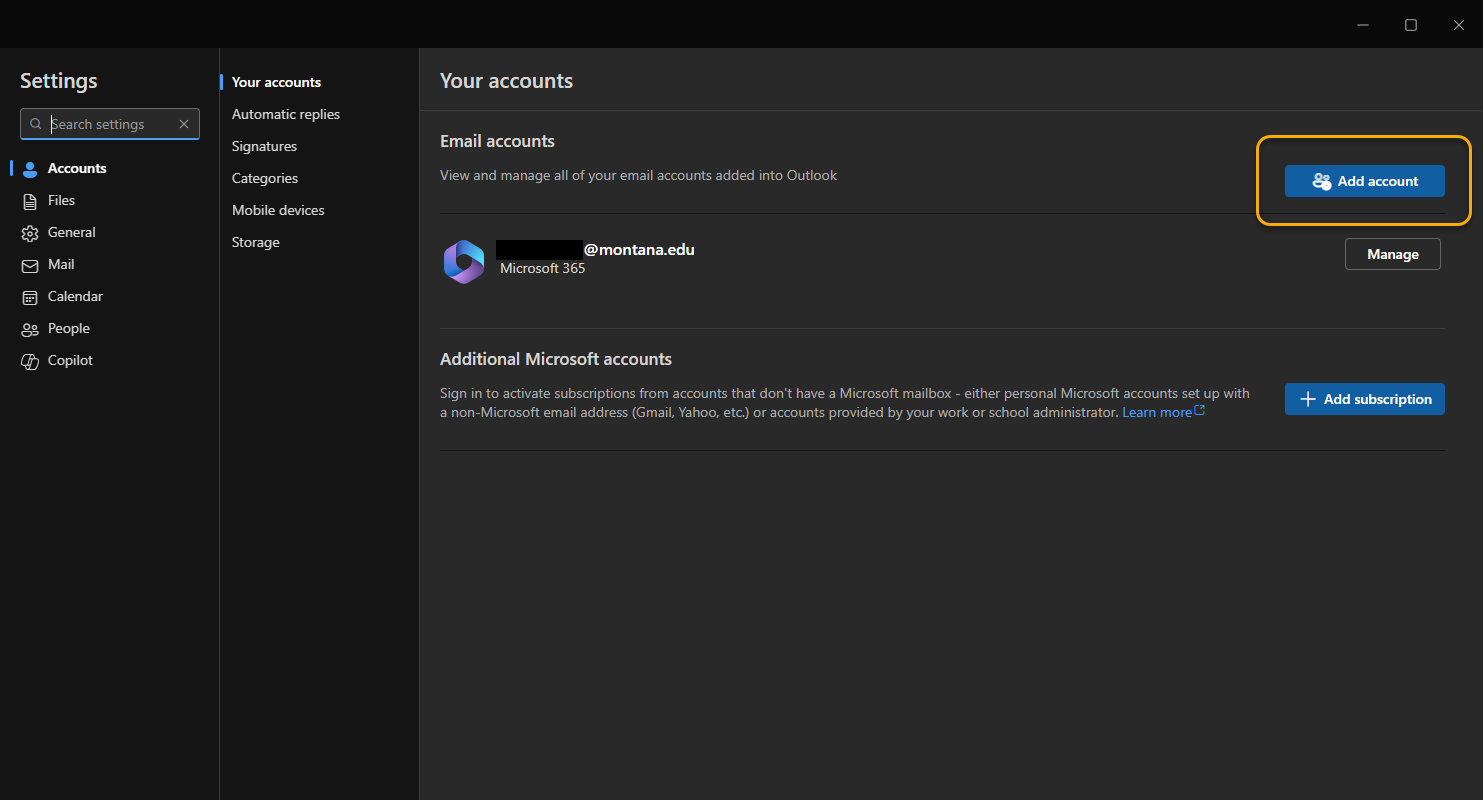The width and height of the screenshot is (1483, 800).
Task: Open the Copilot settings icon
Action: click(x=30, y=360)
